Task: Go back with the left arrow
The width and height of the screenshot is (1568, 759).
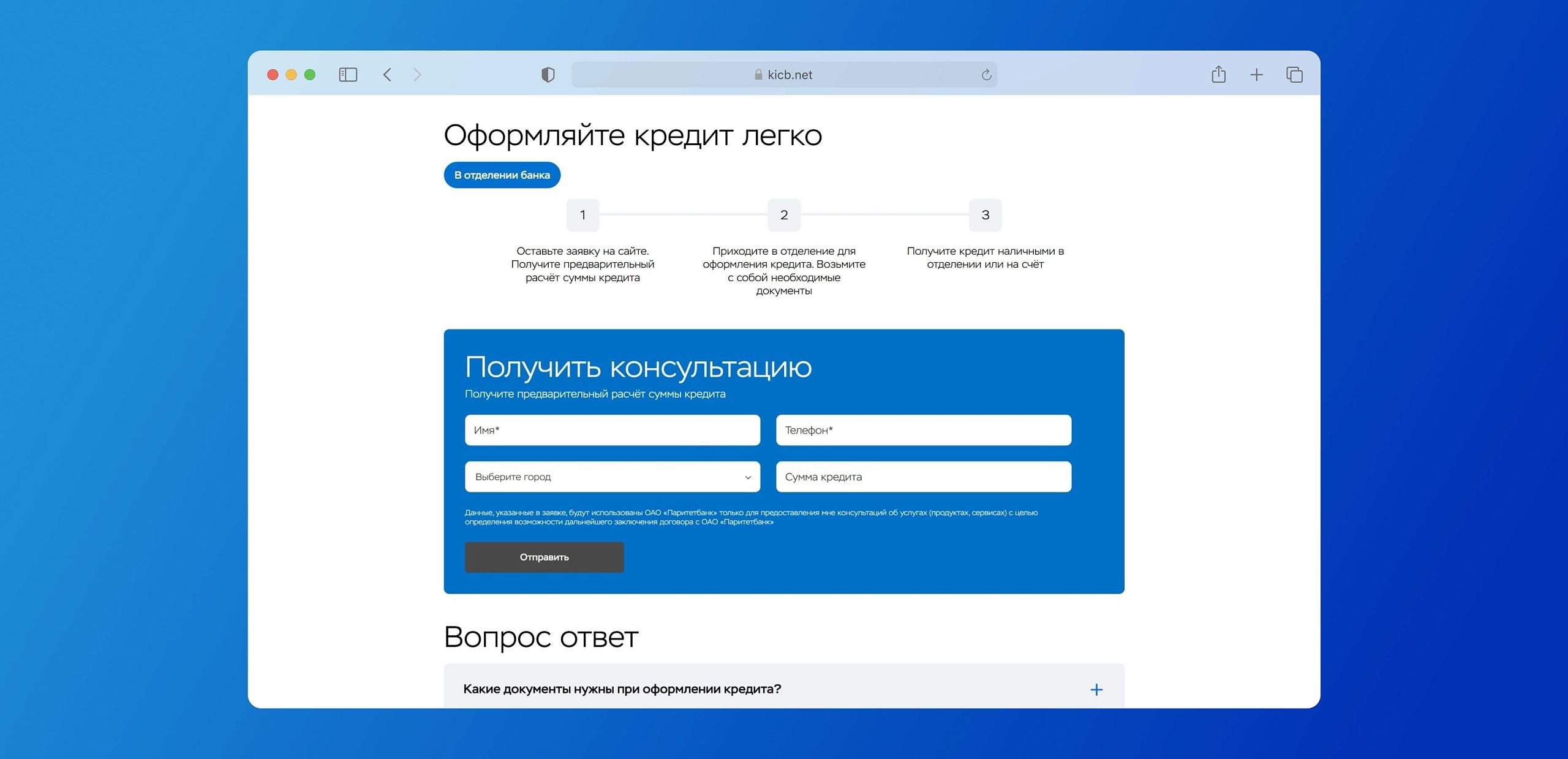Action: click(x=387, y=75)
